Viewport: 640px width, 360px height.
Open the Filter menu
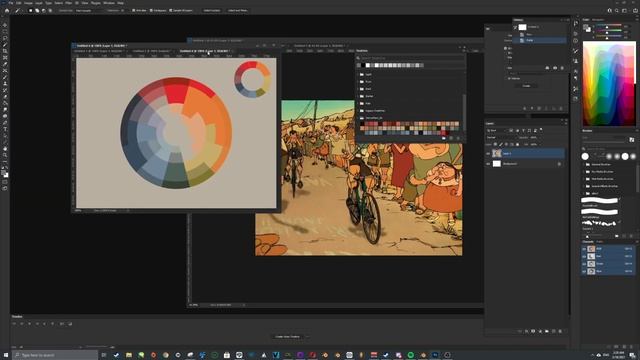pyautogui.click(x=69, y=3)
